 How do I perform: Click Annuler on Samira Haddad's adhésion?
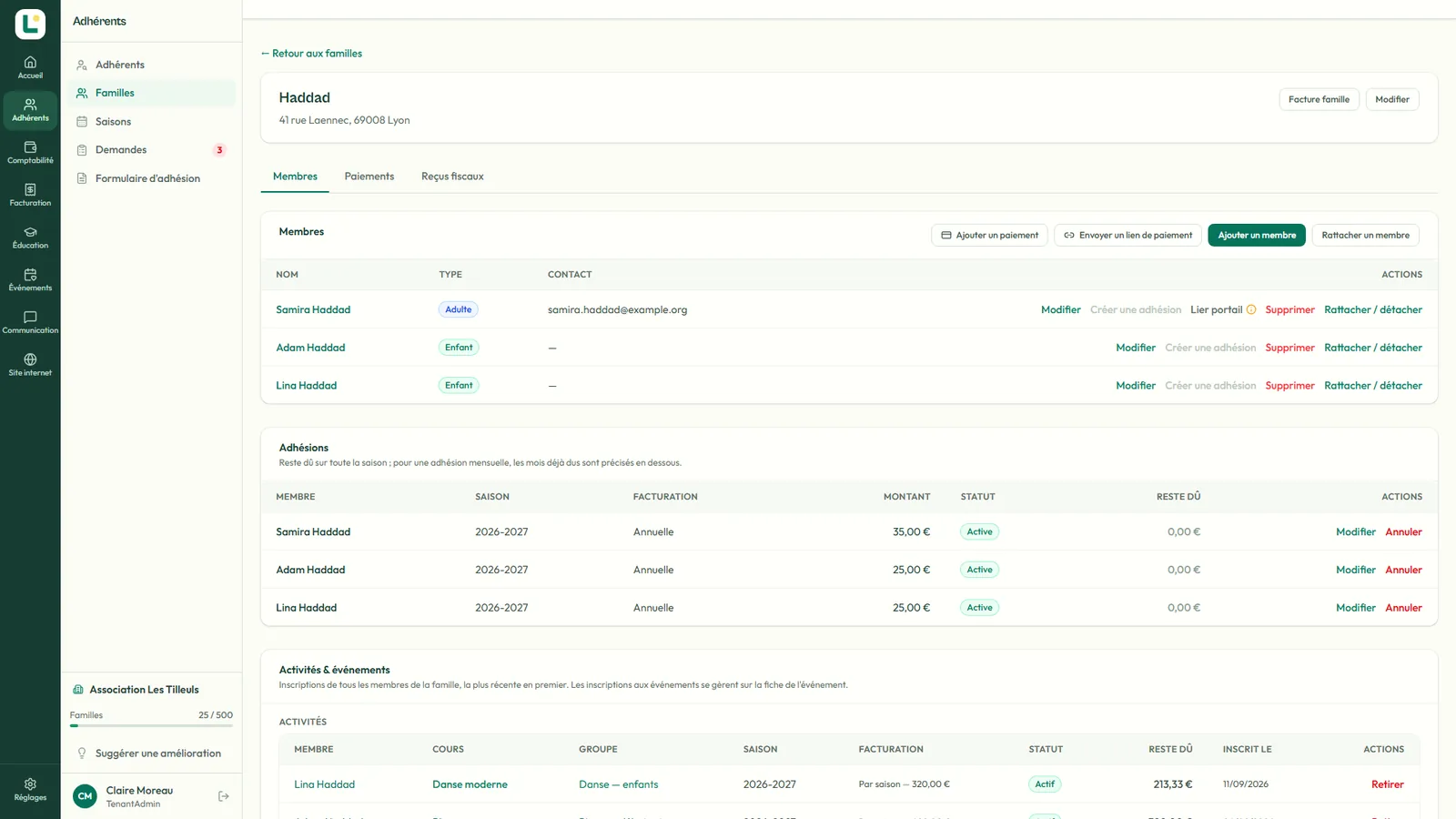click(x=1403, y=531)
